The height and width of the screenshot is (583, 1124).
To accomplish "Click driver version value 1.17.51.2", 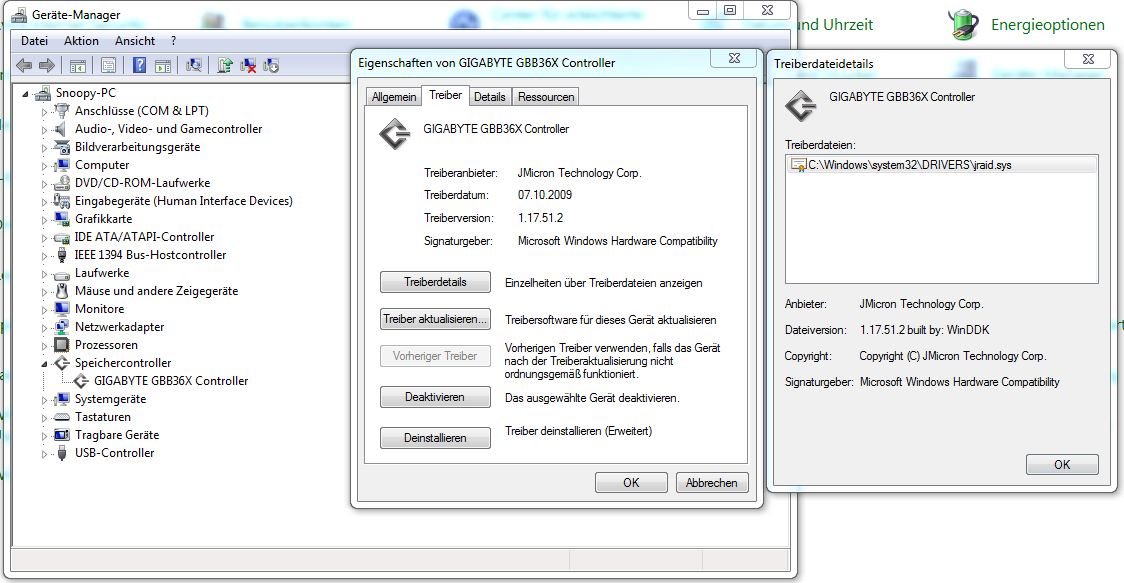I will point(540,218).
